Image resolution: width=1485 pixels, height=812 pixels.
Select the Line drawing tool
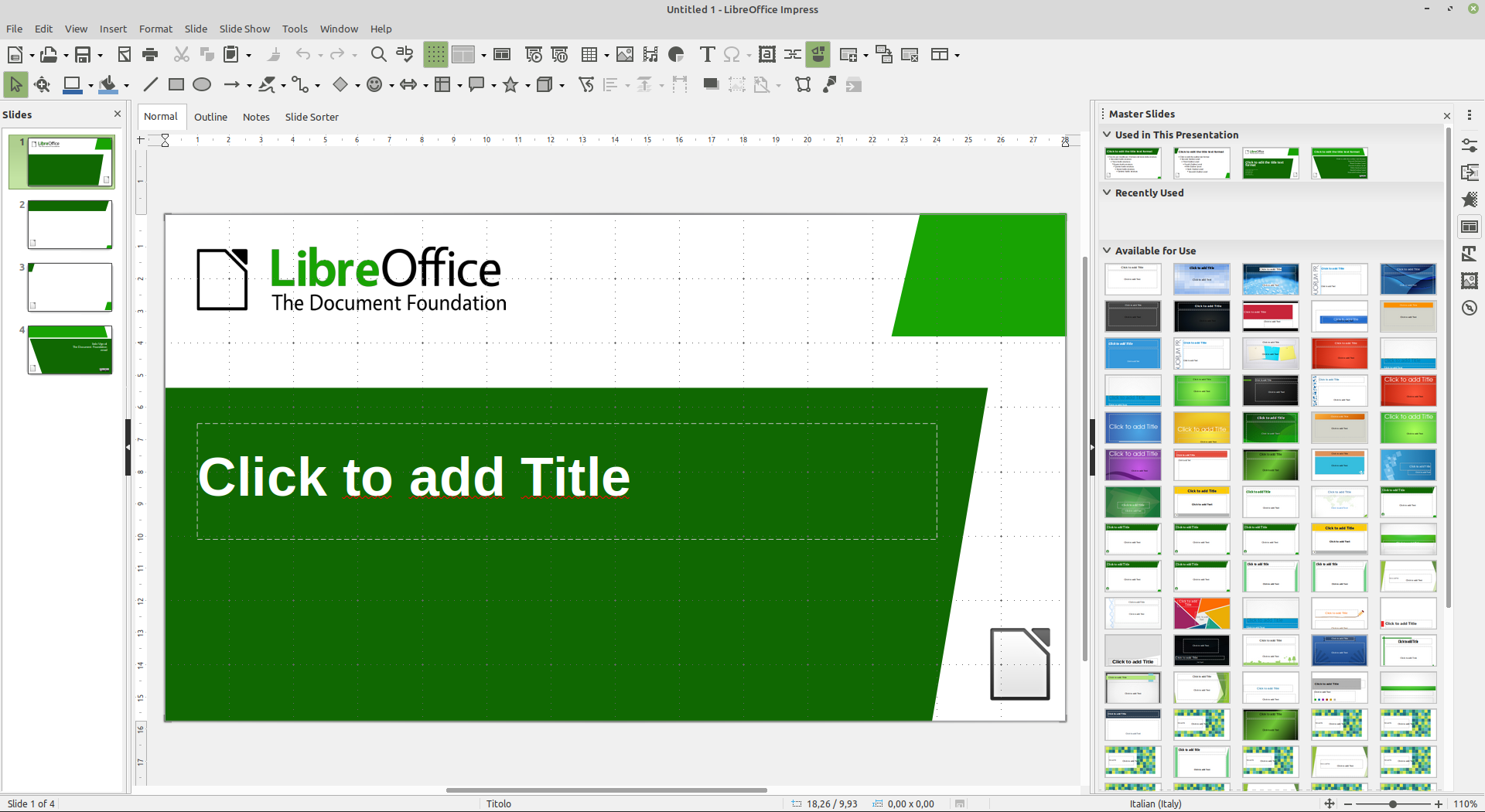click(151, 85)
